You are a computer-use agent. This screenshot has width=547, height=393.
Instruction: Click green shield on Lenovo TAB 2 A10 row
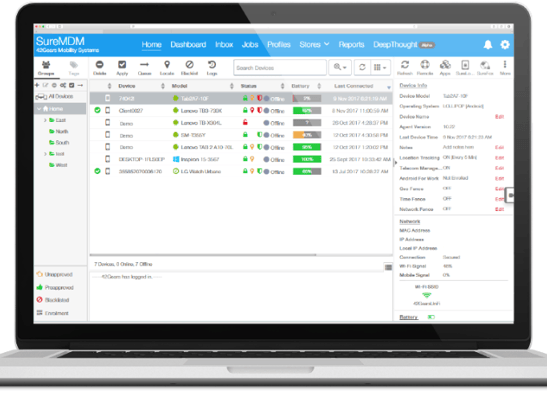(x=259, y=147)
